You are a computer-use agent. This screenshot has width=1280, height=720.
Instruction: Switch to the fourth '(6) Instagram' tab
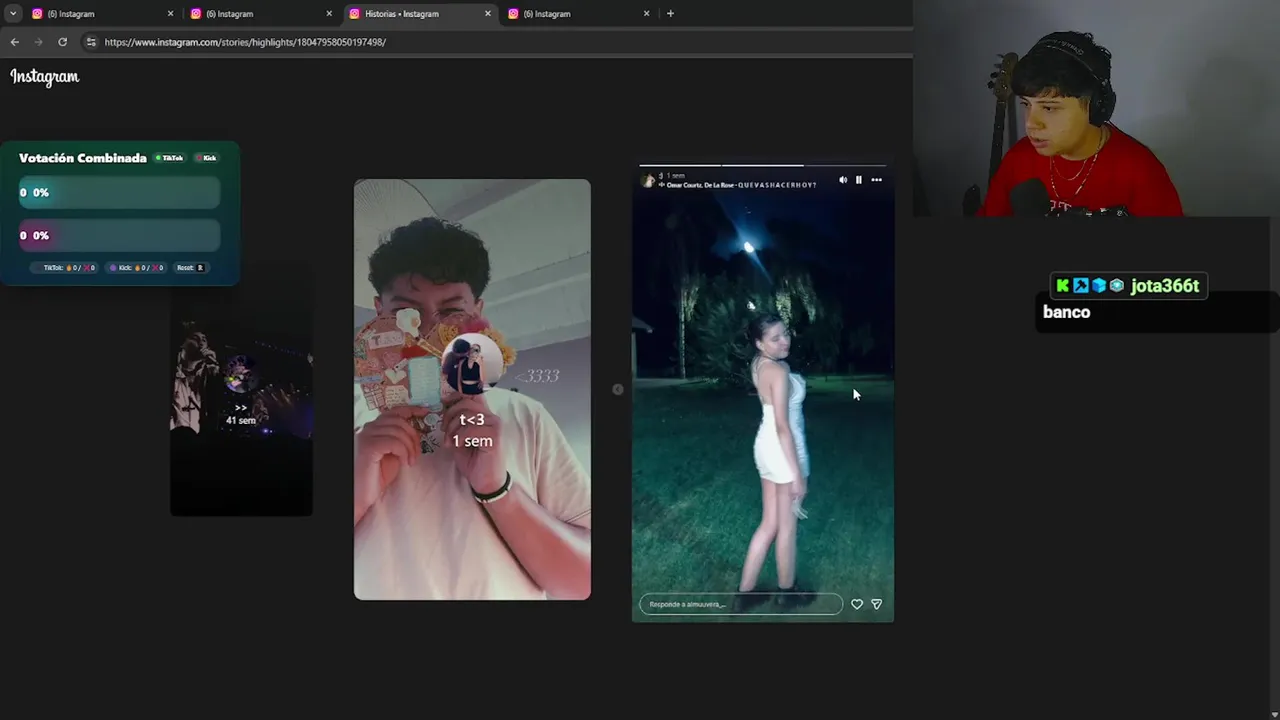tap(578, 14)
